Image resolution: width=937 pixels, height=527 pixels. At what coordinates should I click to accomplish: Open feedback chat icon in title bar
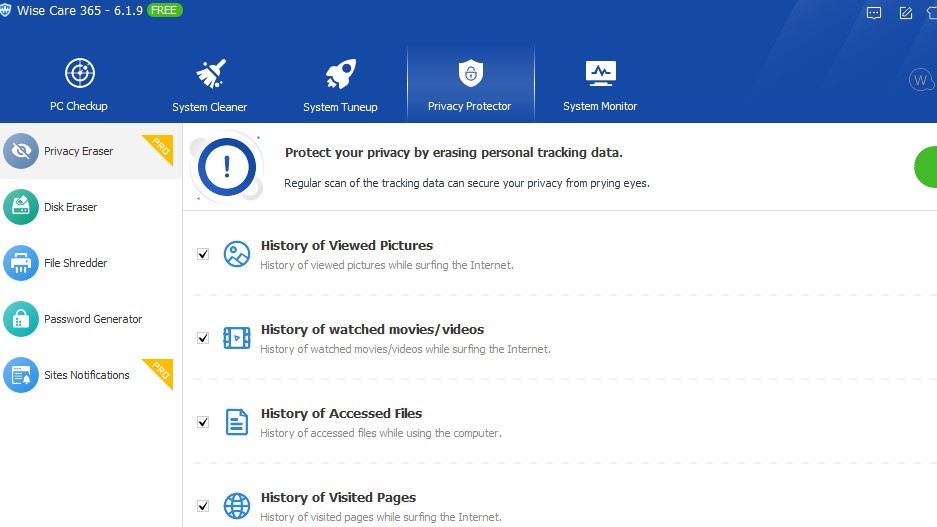(x=874, y=13)
